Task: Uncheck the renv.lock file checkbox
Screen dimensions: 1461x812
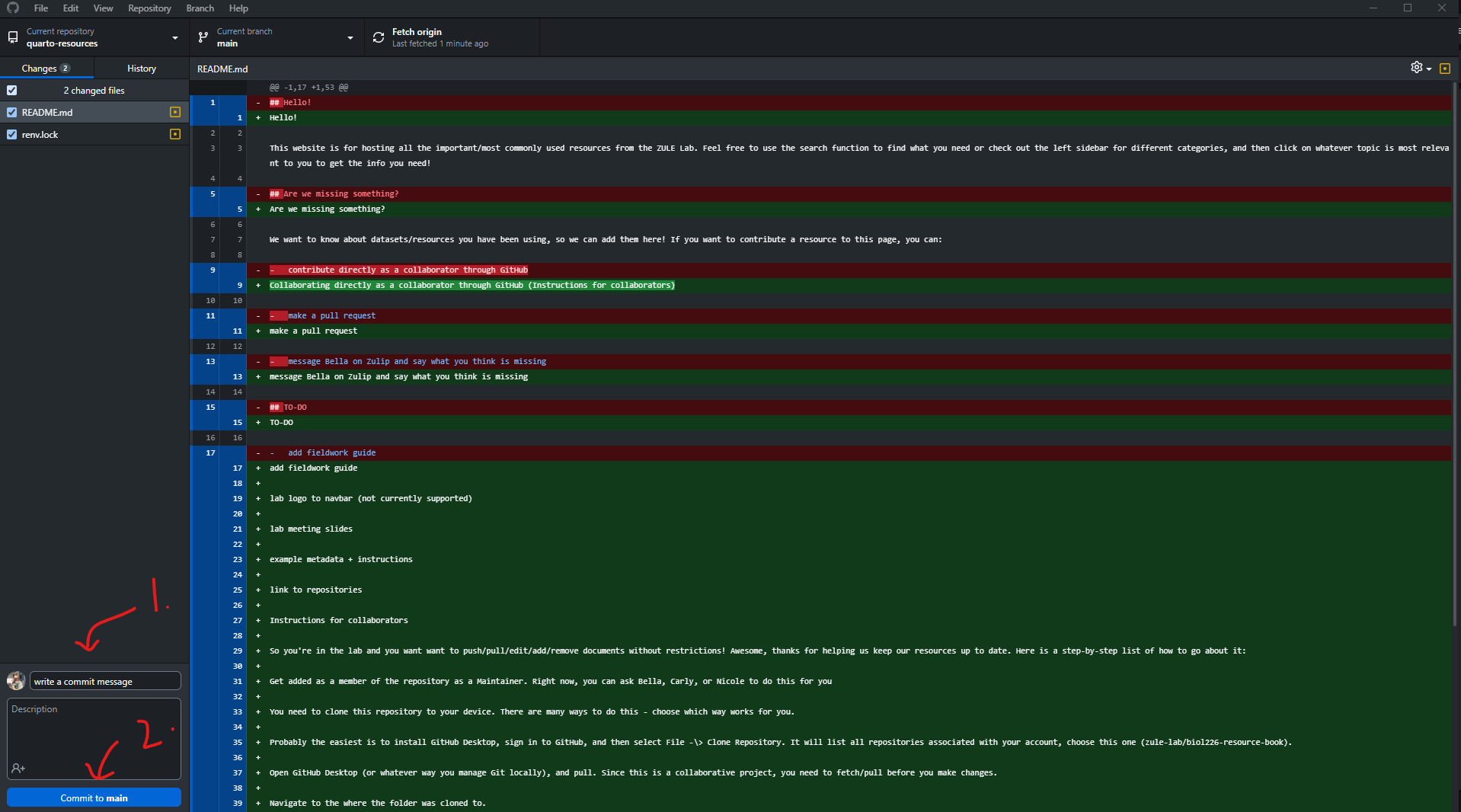Action: [12, 134]
